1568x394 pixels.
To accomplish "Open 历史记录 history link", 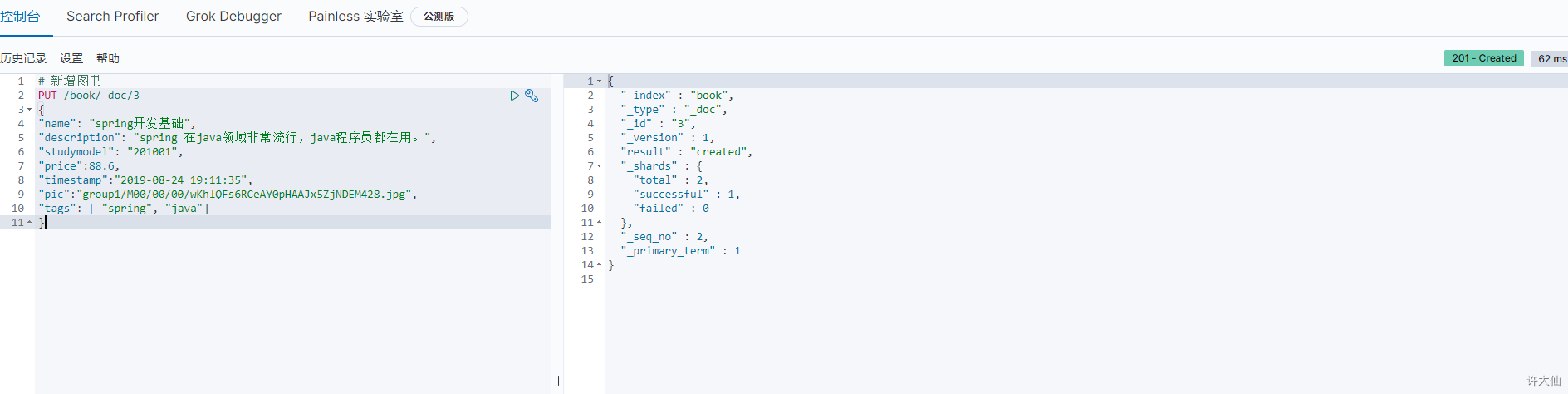I will tap(23, 58).
